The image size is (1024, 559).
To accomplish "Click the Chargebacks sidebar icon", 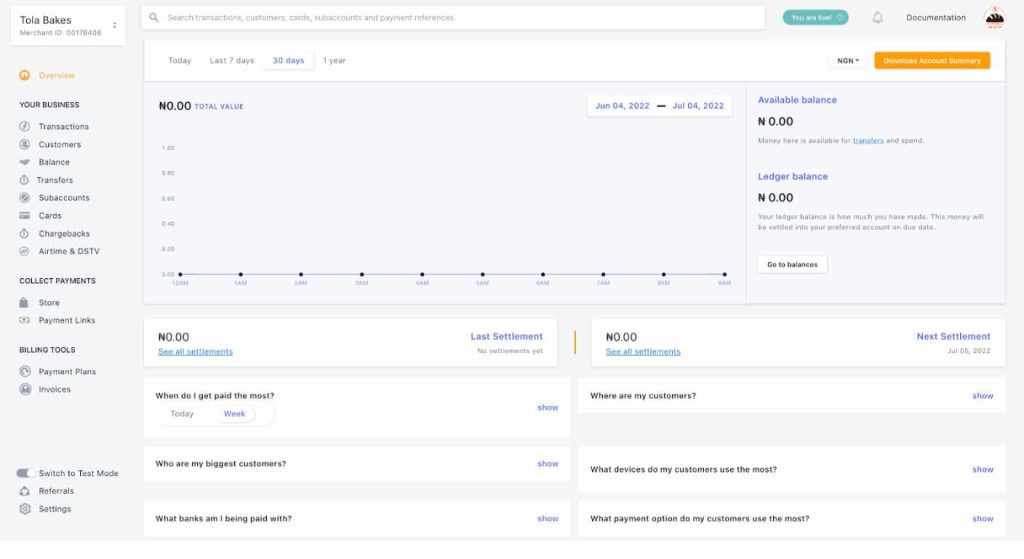I will (x=24, y=233).
